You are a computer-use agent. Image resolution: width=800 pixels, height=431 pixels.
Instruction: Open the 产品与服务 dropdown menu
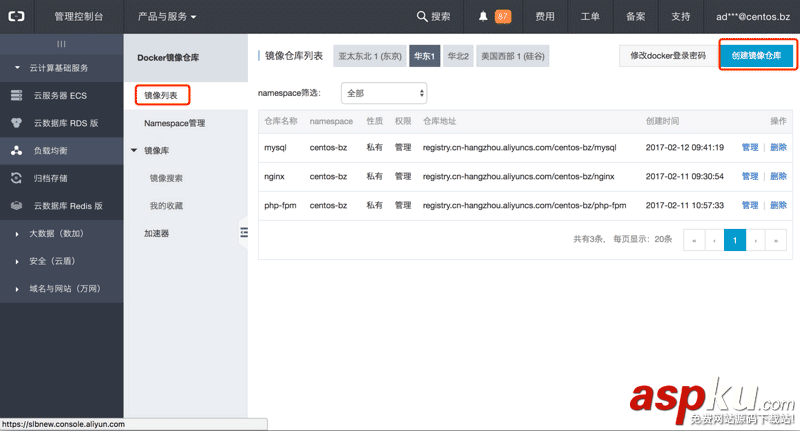click(x=167, y=16)
